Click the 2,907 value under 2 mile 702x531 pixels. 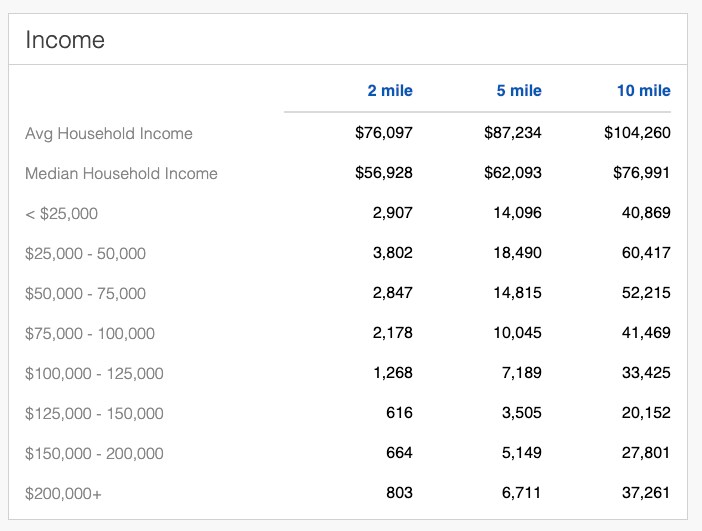click(392, 213)
